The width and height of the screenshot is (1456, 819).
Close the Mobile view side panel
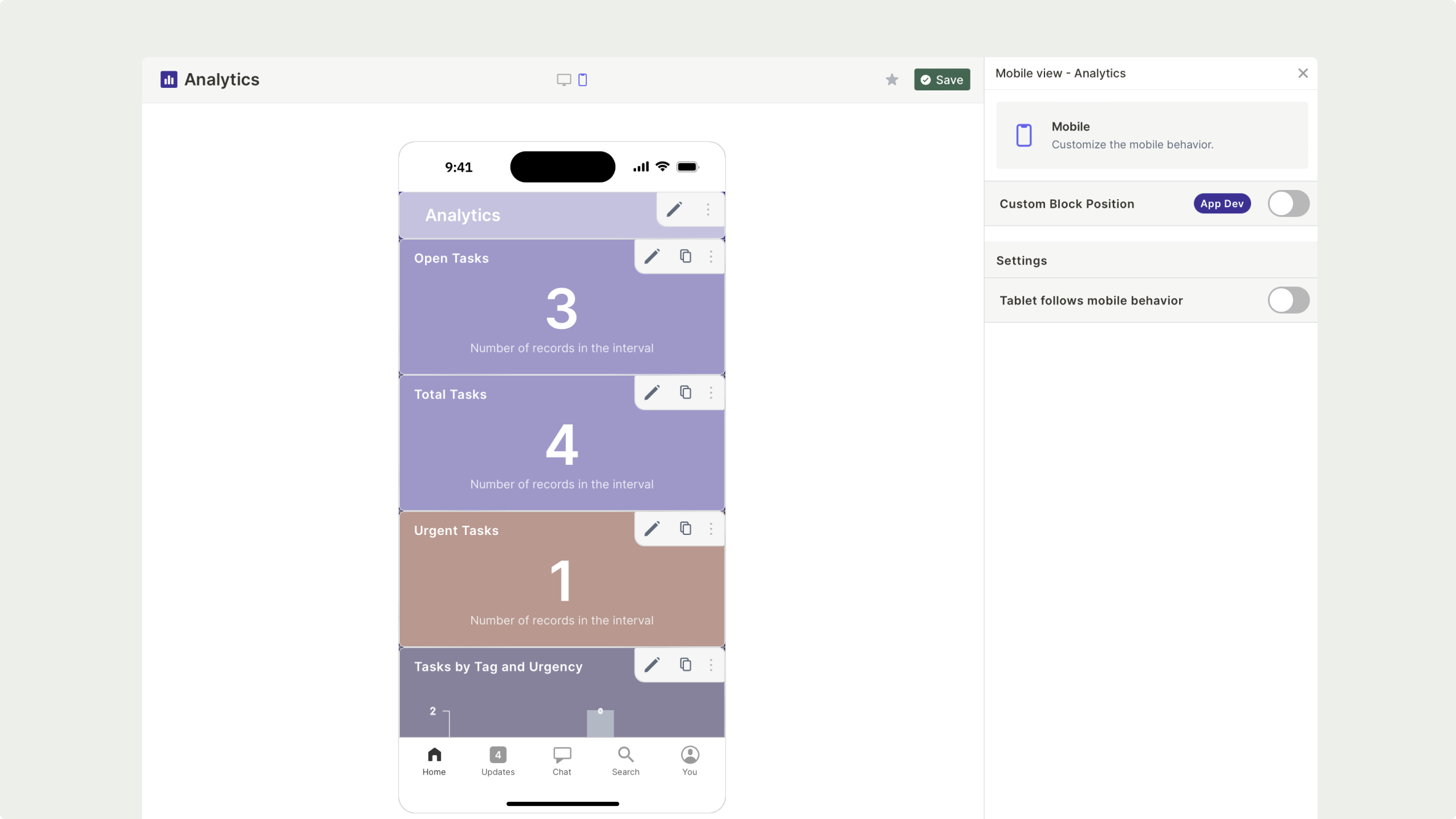click(1303, 73)
